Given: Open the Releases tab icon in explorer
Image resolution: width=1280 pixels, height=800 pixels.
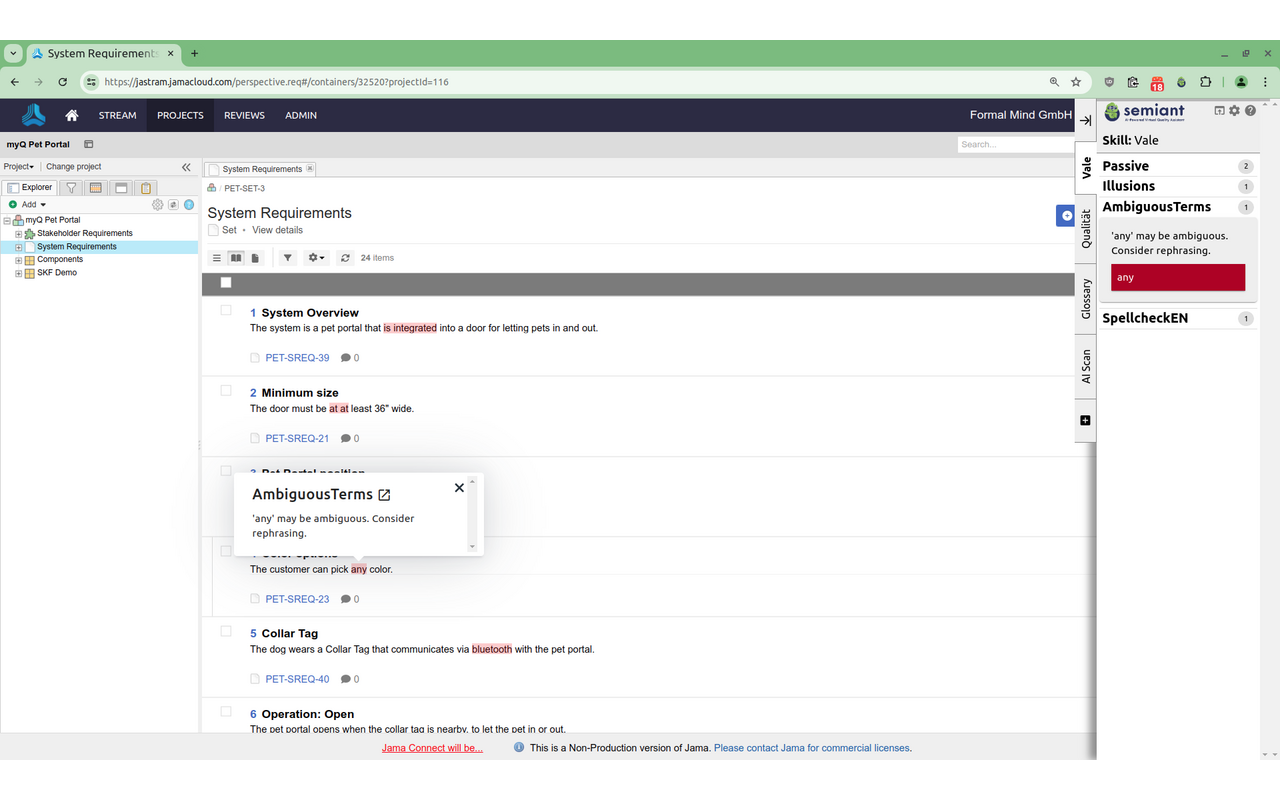Looking at the screenshot, I should 96,187.
